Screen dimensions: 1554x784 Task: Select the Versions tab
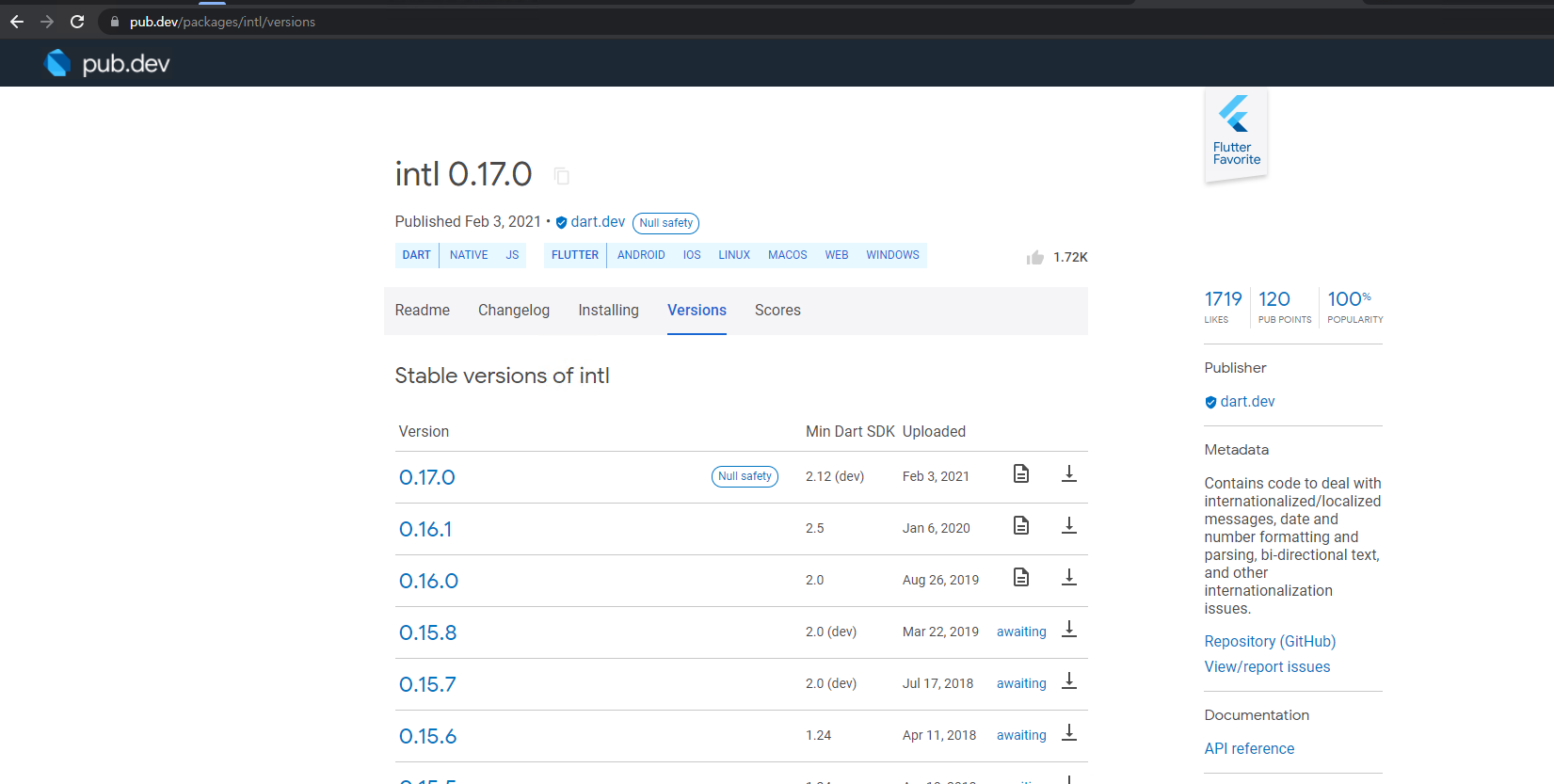point(697,311)
